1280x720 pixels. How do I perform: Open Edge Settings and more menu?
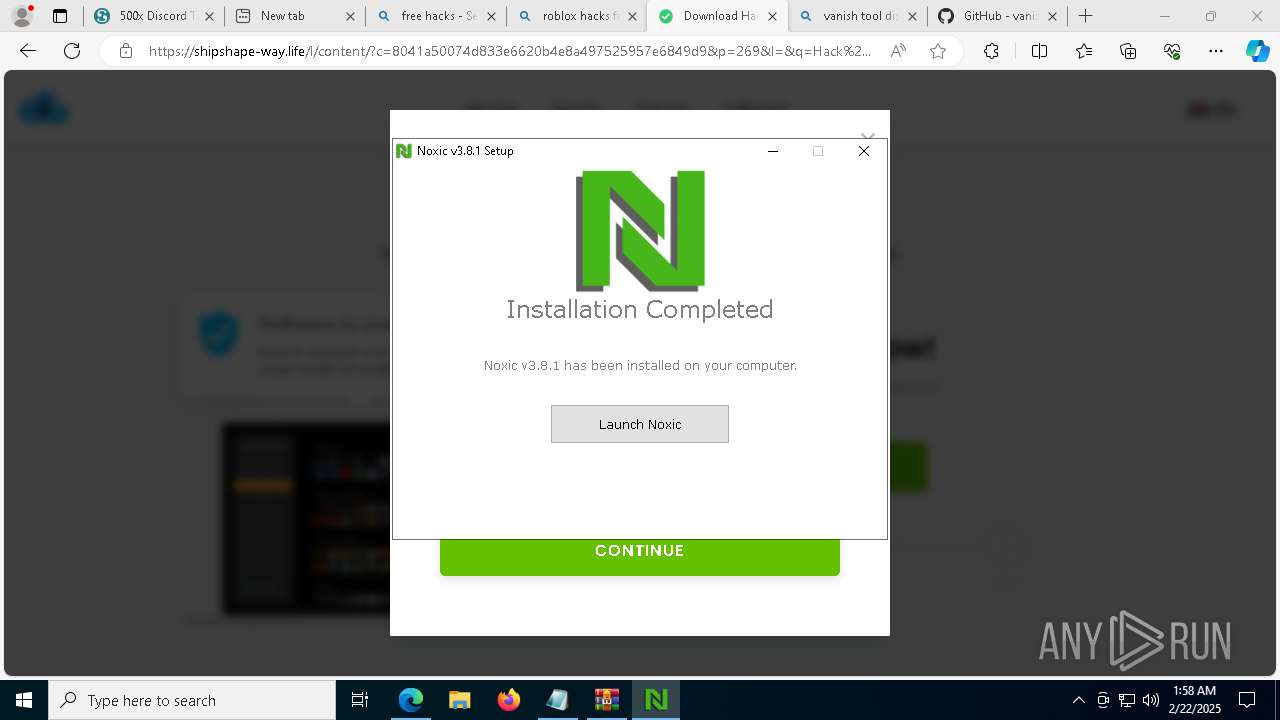click(x=1216, y=51)
